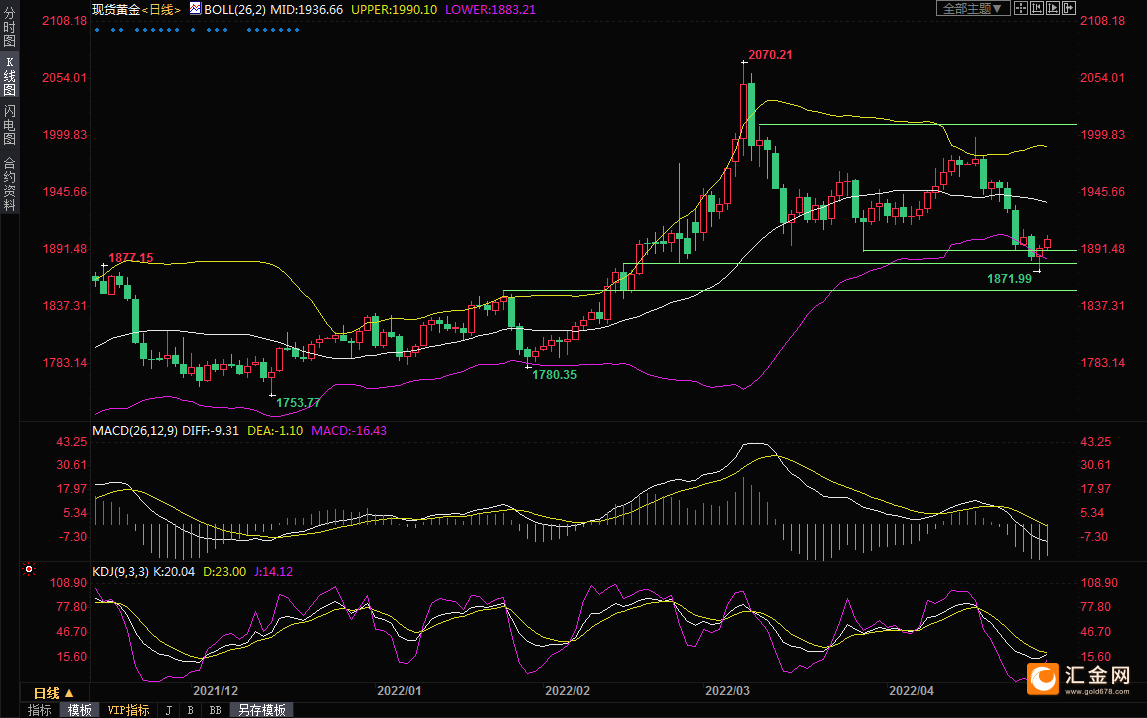Image resolution: width=1147 pixels, height=718 pixels.
Task: Click the 1753.77 low price label
Action: (x=298, y=402)
